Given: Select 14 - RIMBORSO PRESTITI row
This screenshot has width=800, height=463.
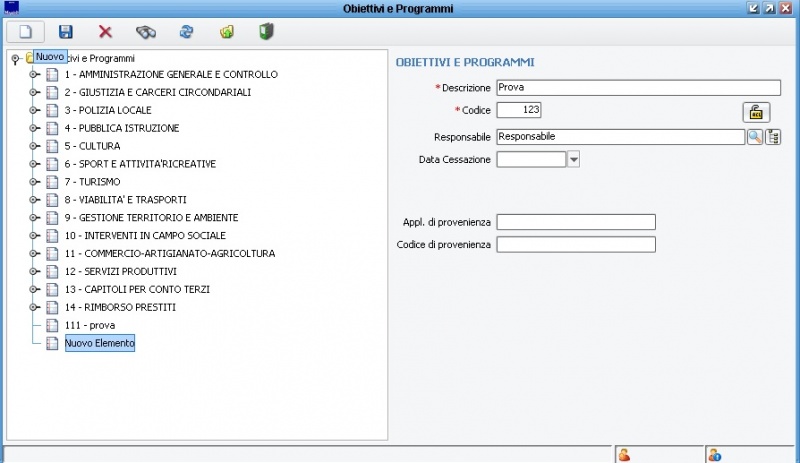Looking at the screenshot, I should (120, 307).
